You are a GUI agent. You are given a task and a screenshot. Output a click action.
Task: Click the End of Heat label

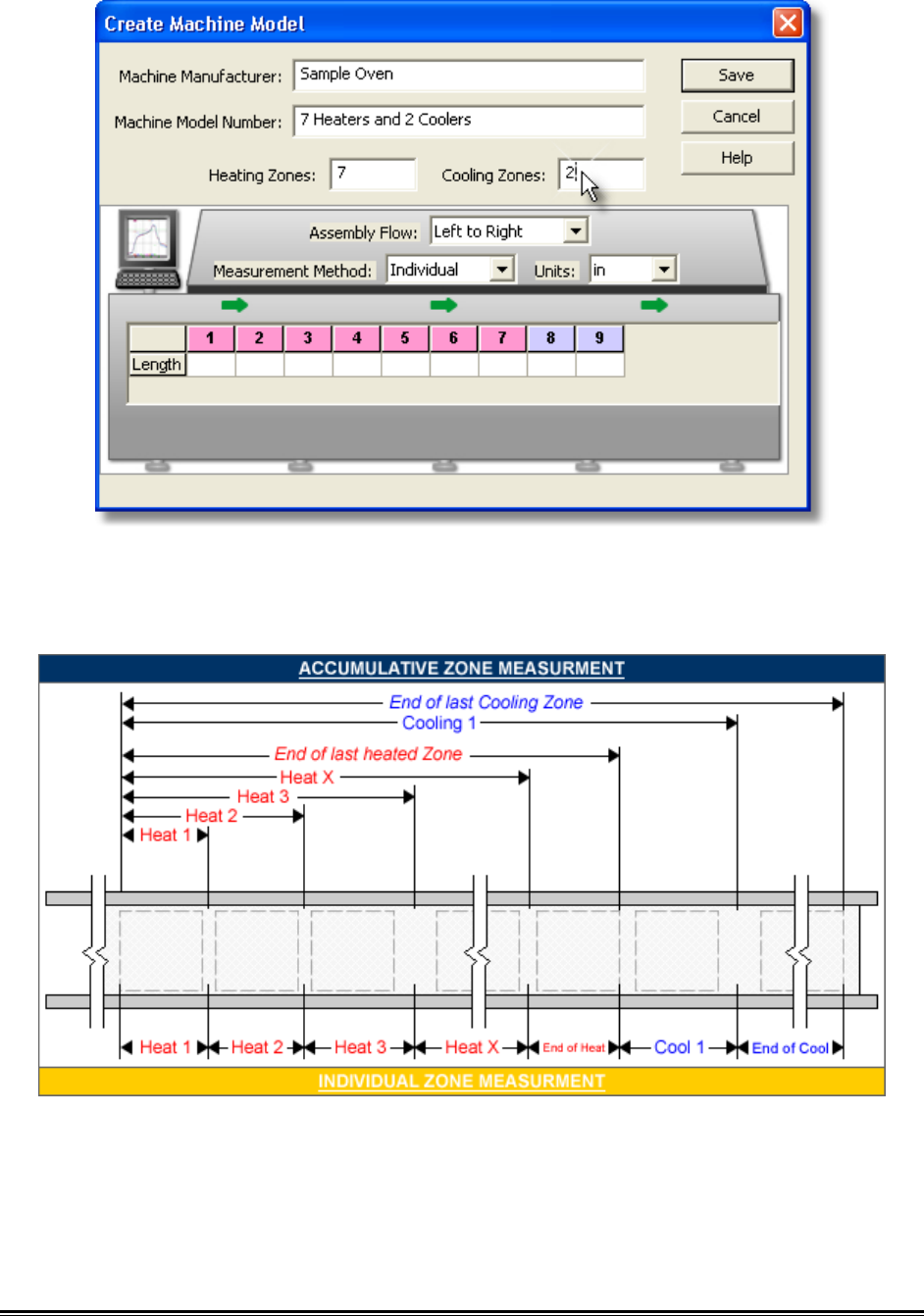[x=574, y=1048]
